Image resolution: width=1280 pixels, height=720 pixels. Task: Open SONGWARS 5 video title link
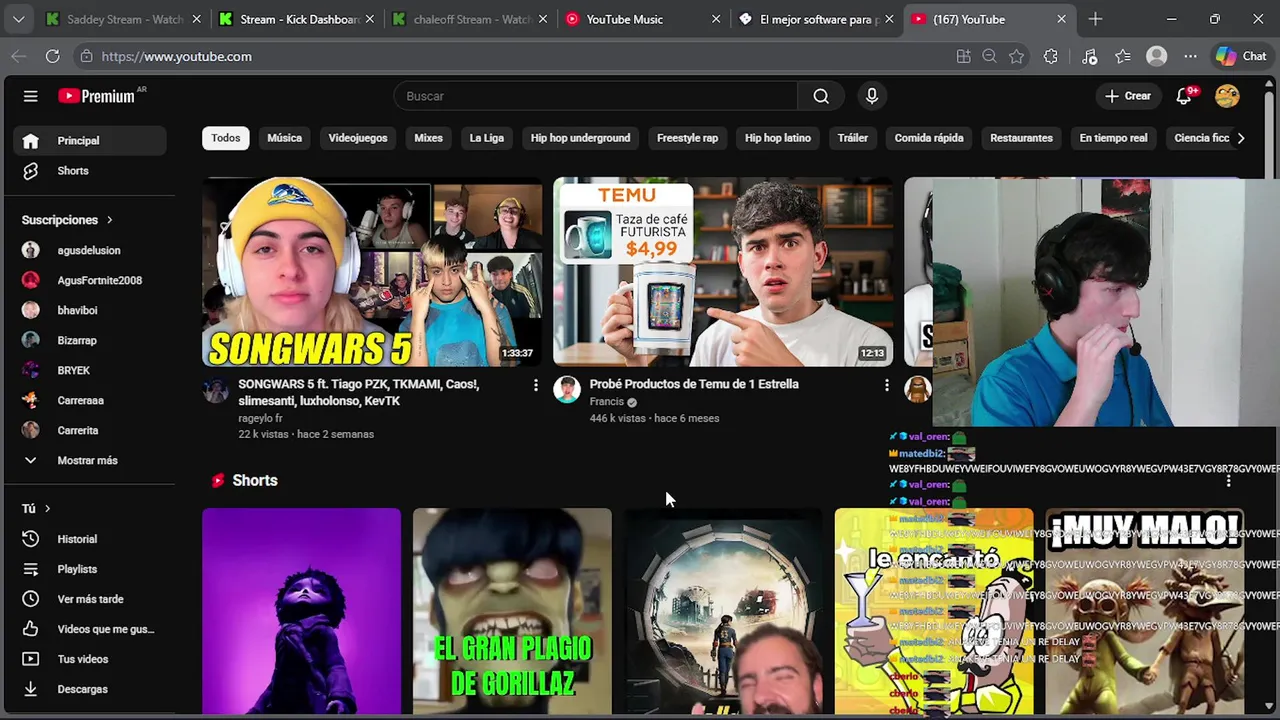pyautogui.click(x=358, y=393)
